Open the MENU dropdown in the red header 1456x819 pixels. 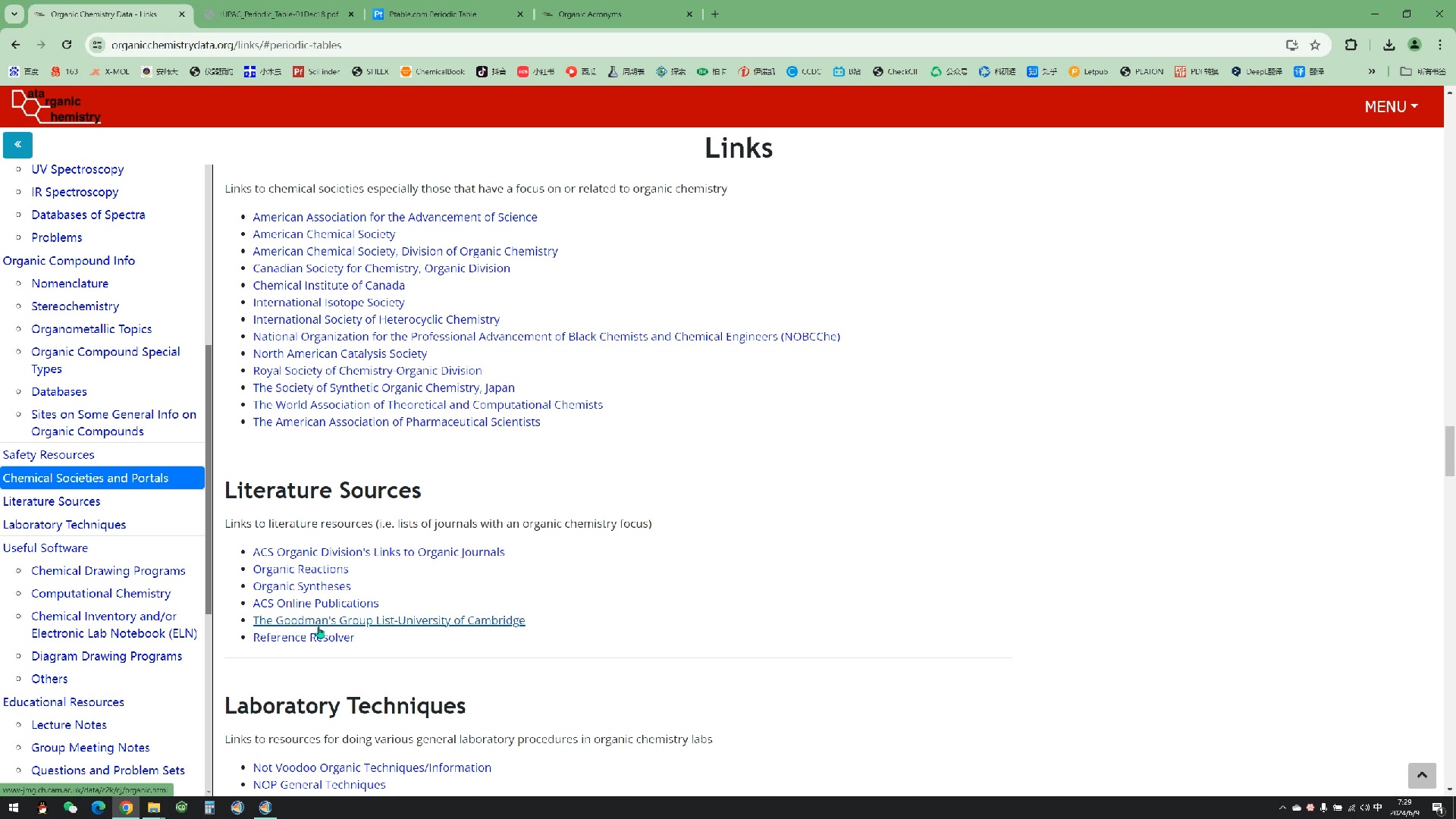click(x=1391, y=107)
